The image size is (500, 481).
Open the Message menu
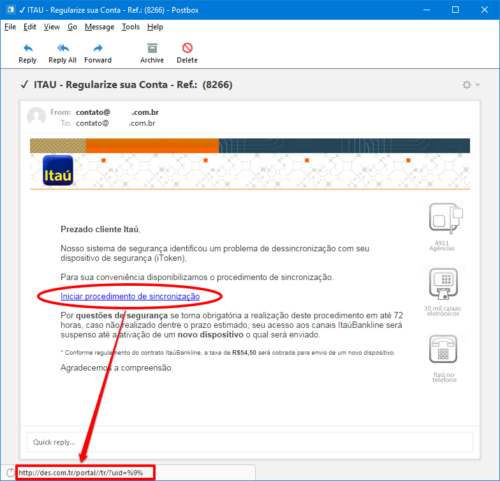click(99, 27)
